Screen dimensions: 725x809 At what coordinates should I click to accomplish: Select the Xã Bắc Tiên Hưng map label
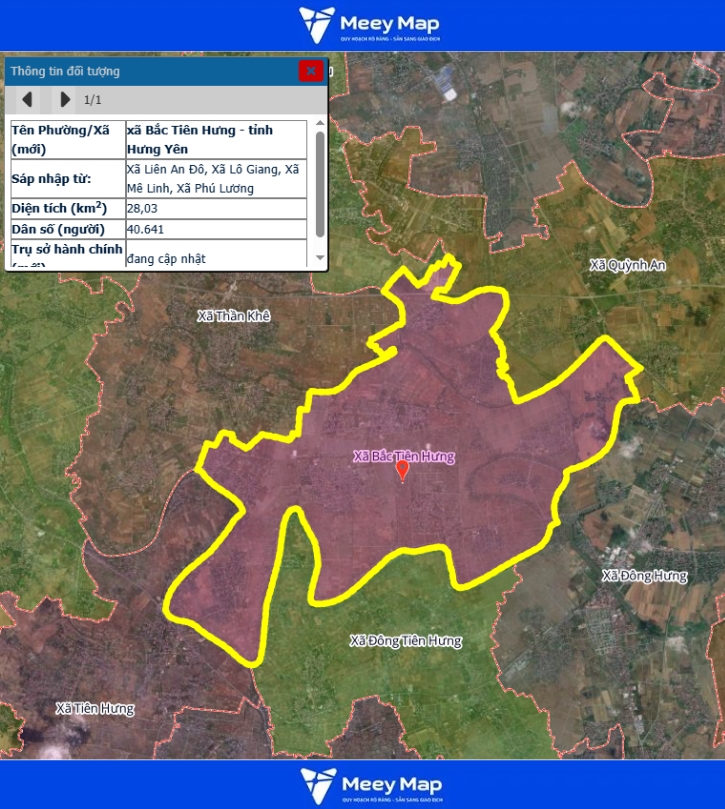(x=403, y=457)
